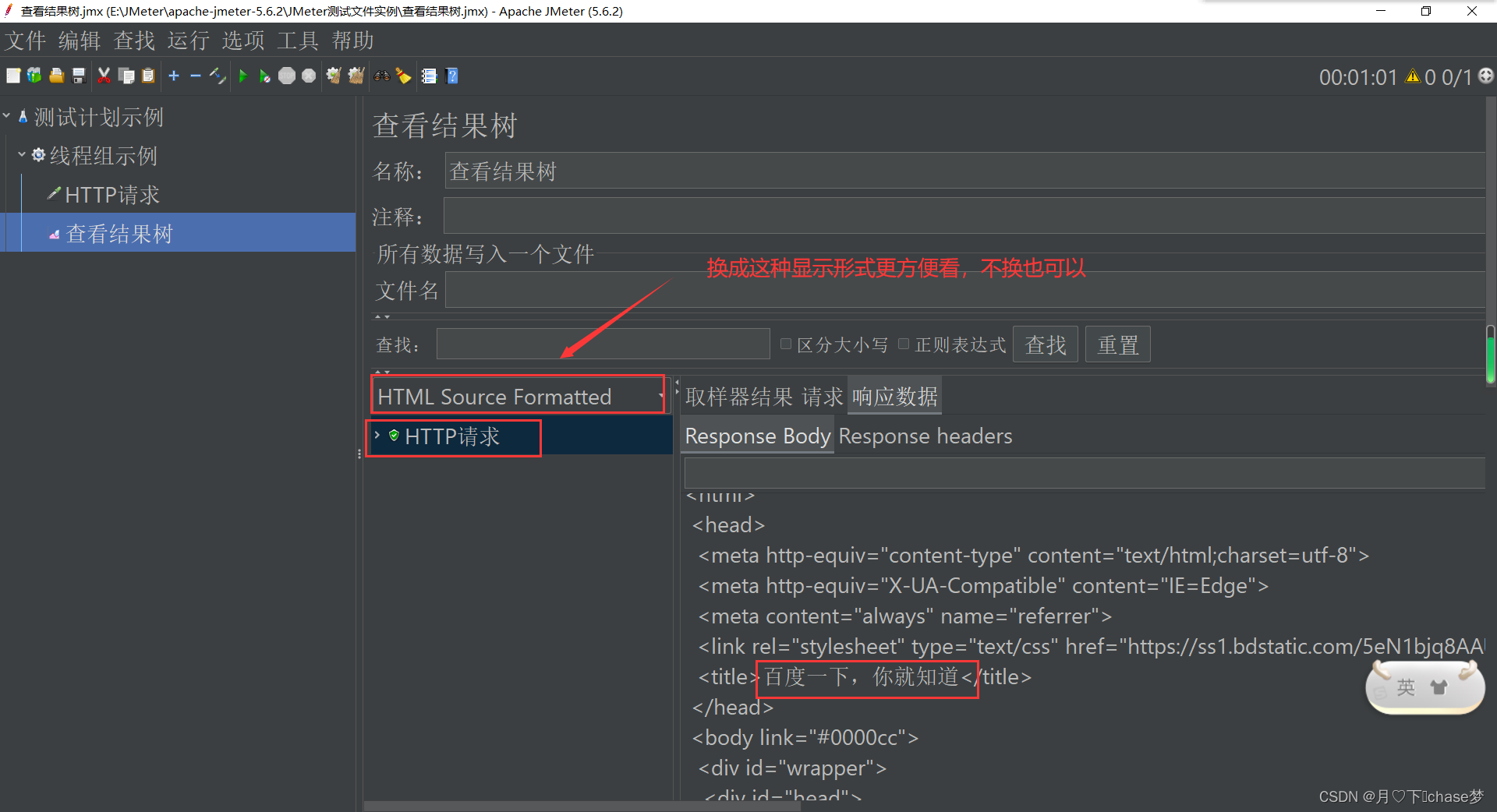1497x812 pixels.
Task: Open the 编辑 menu
Action: [80, 41]
